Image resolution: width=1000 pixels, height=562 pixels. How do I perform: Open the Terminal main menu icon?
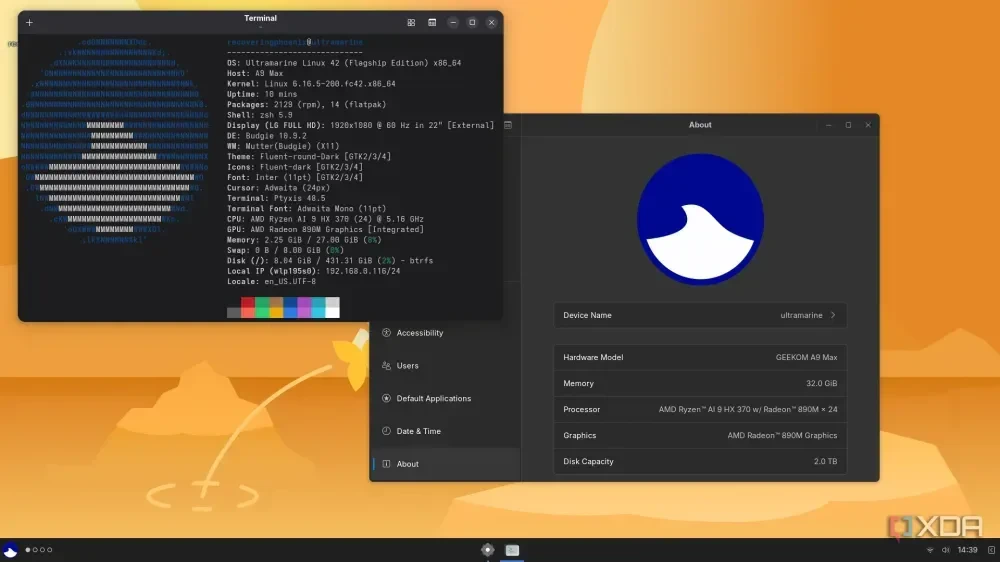click(x=432, y=23)
